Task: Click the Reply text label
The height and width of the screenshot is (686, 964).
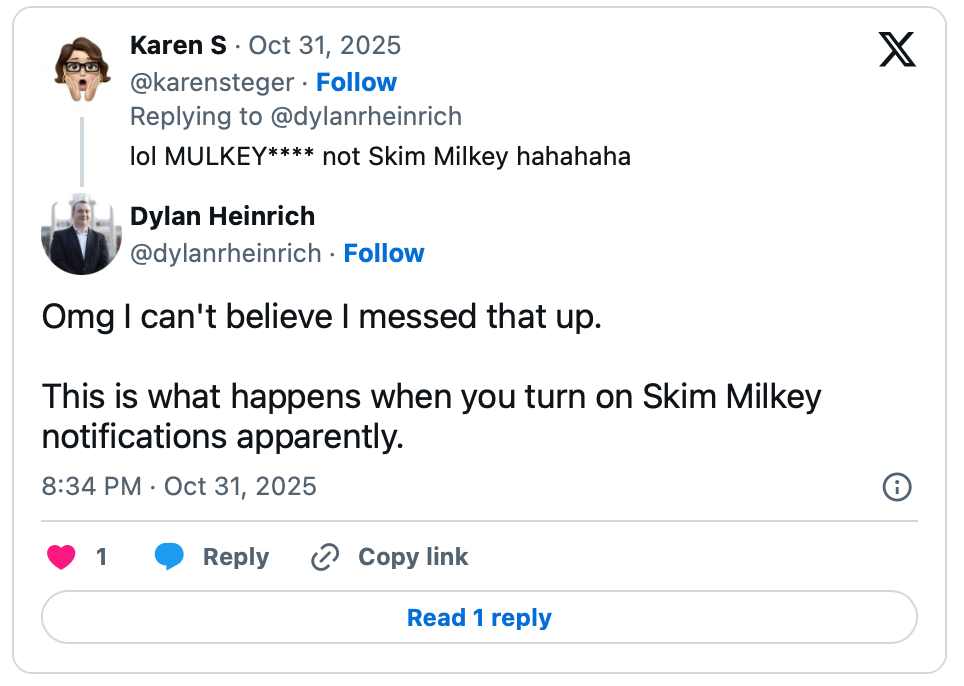Action: (x=236, y=557)
